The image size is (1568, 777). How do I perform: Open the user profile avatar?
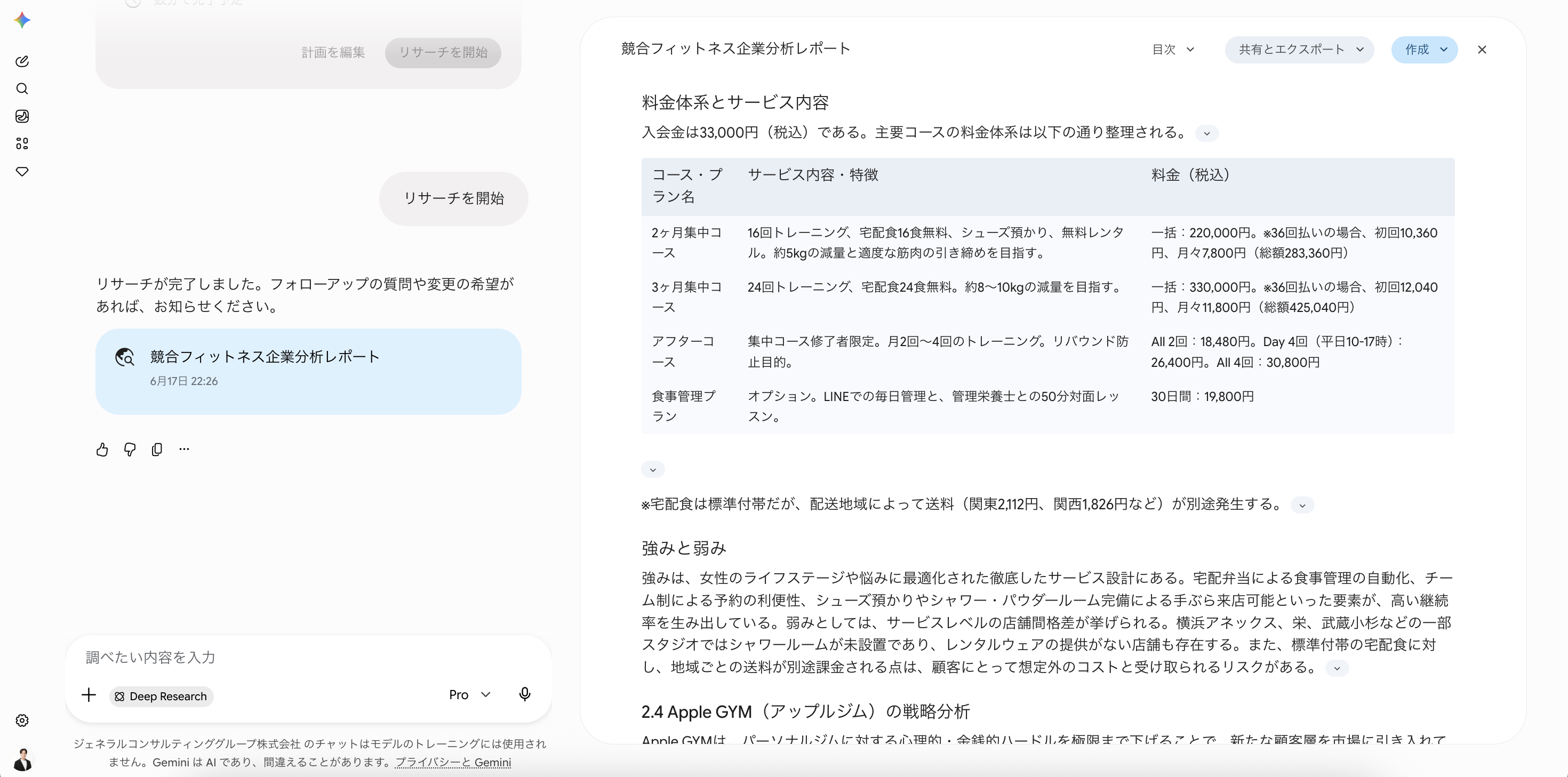point(22,759)
